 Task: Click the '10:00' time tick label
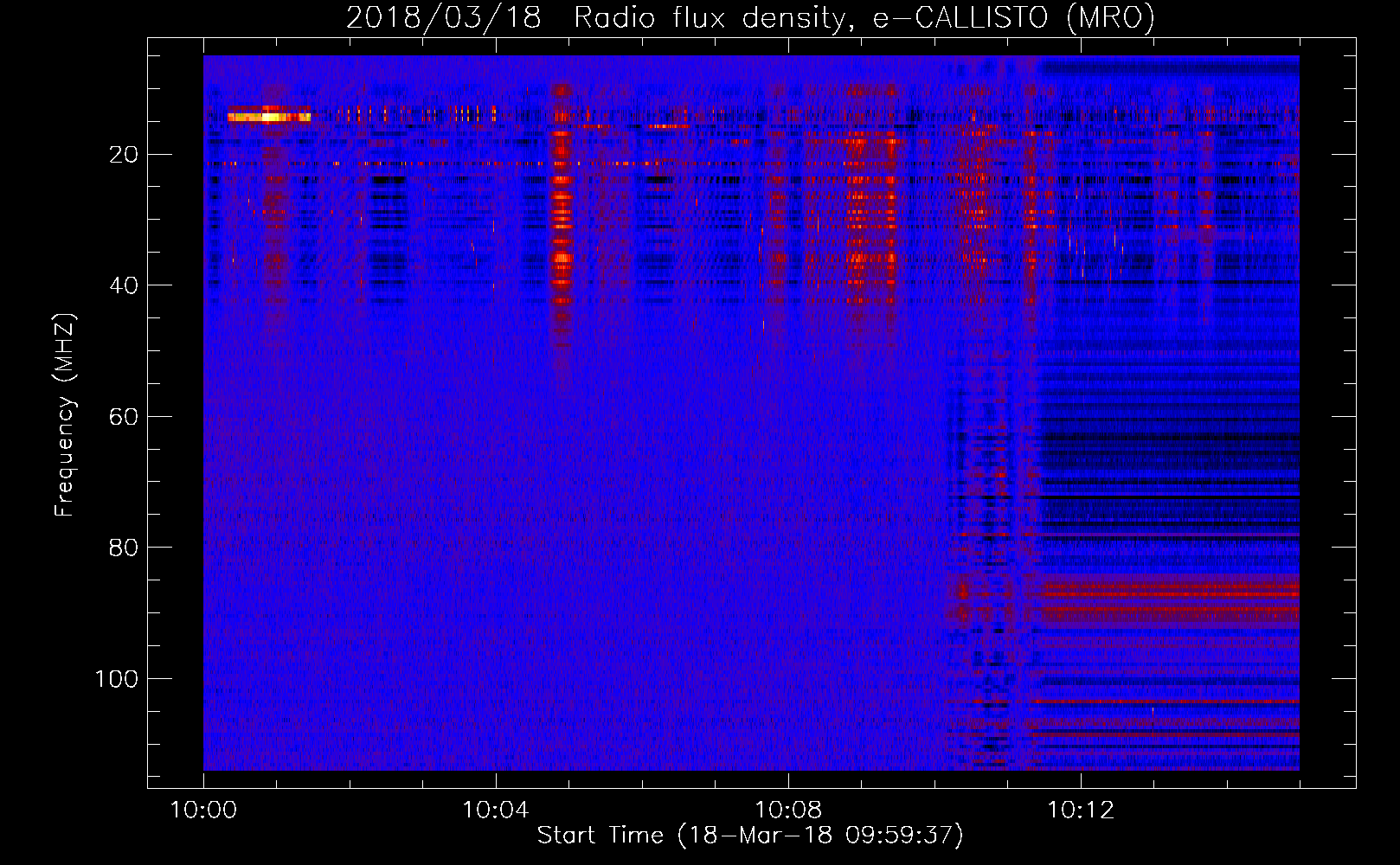pyautogui.click(x=203, y=811)
